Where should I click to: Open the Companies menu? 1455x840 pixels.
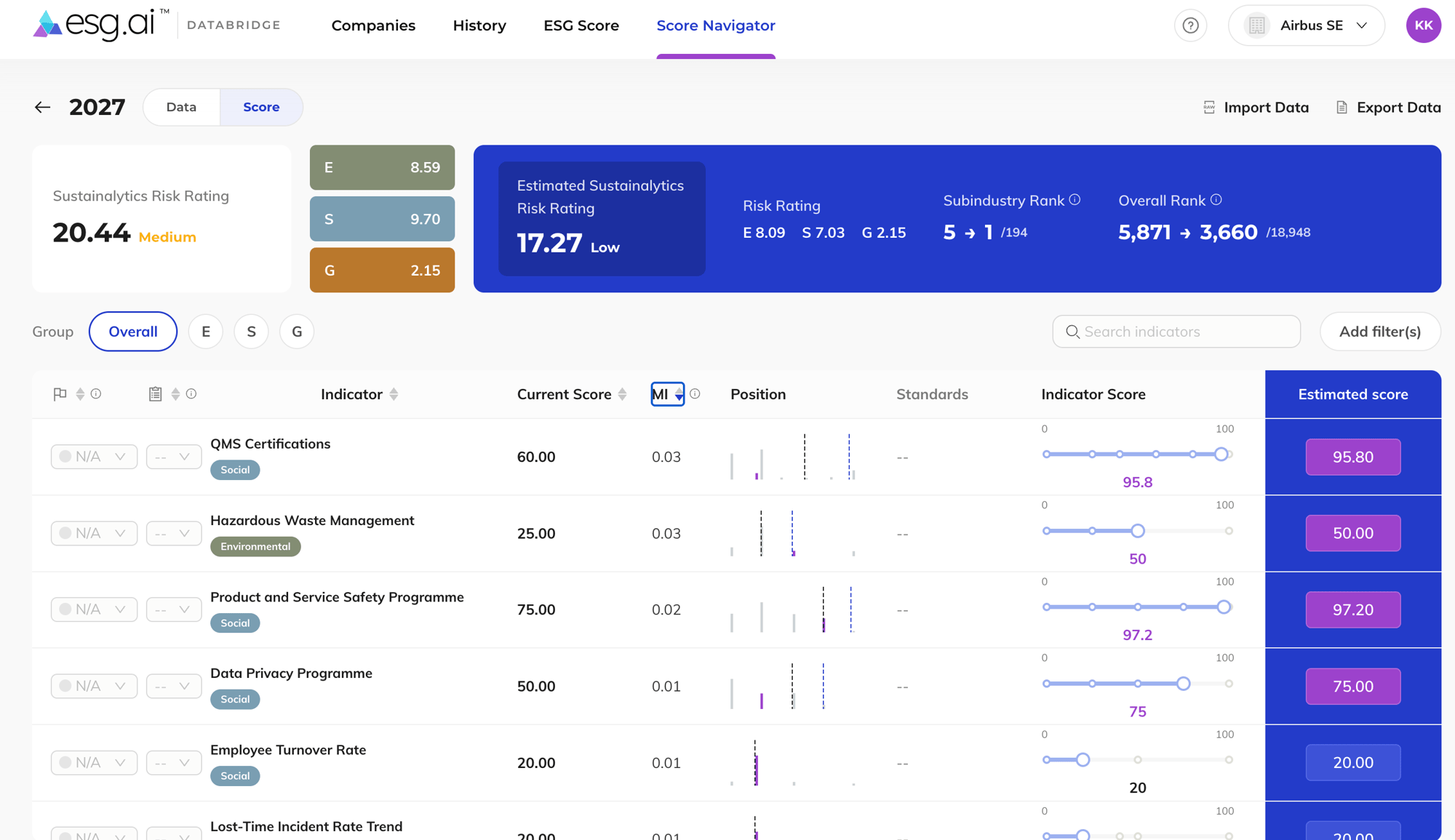pos(373,25)
